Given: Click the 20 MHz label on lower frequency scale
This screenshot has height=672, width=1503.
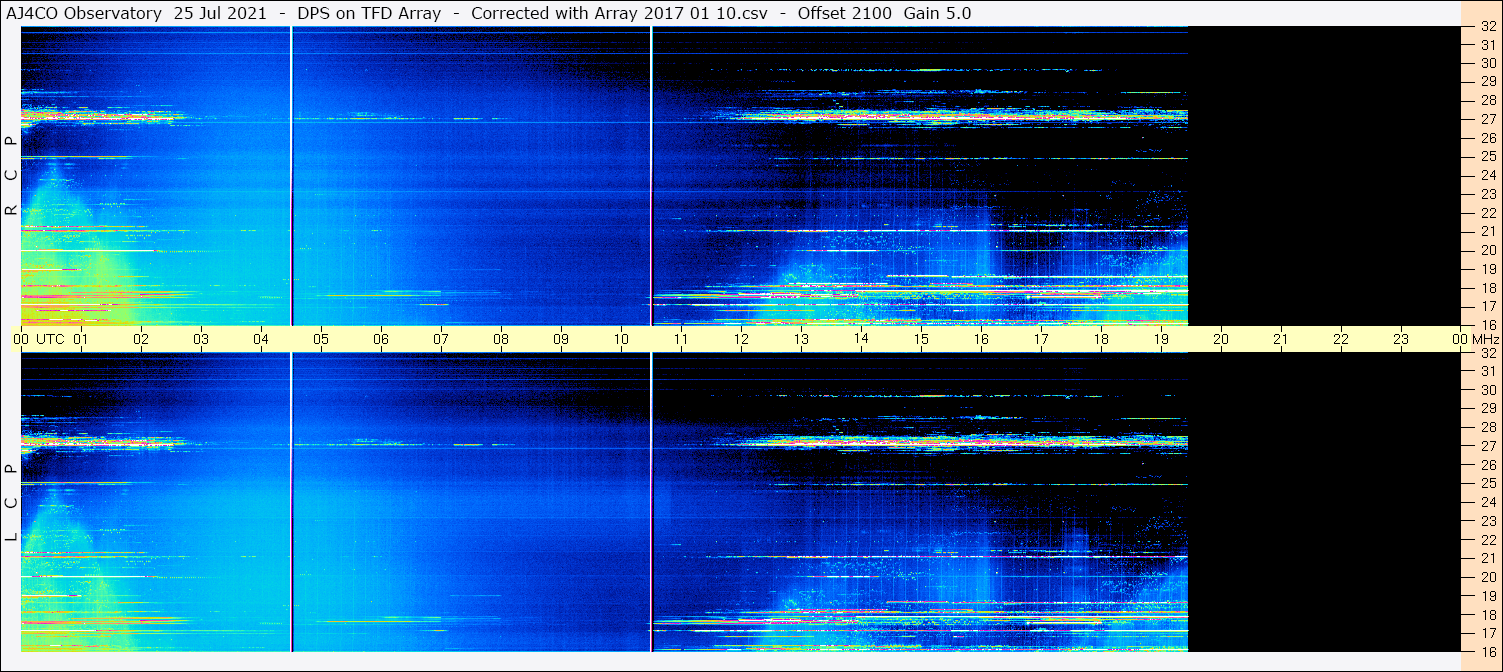Looking at the screenshot, I should (1487, 577).
